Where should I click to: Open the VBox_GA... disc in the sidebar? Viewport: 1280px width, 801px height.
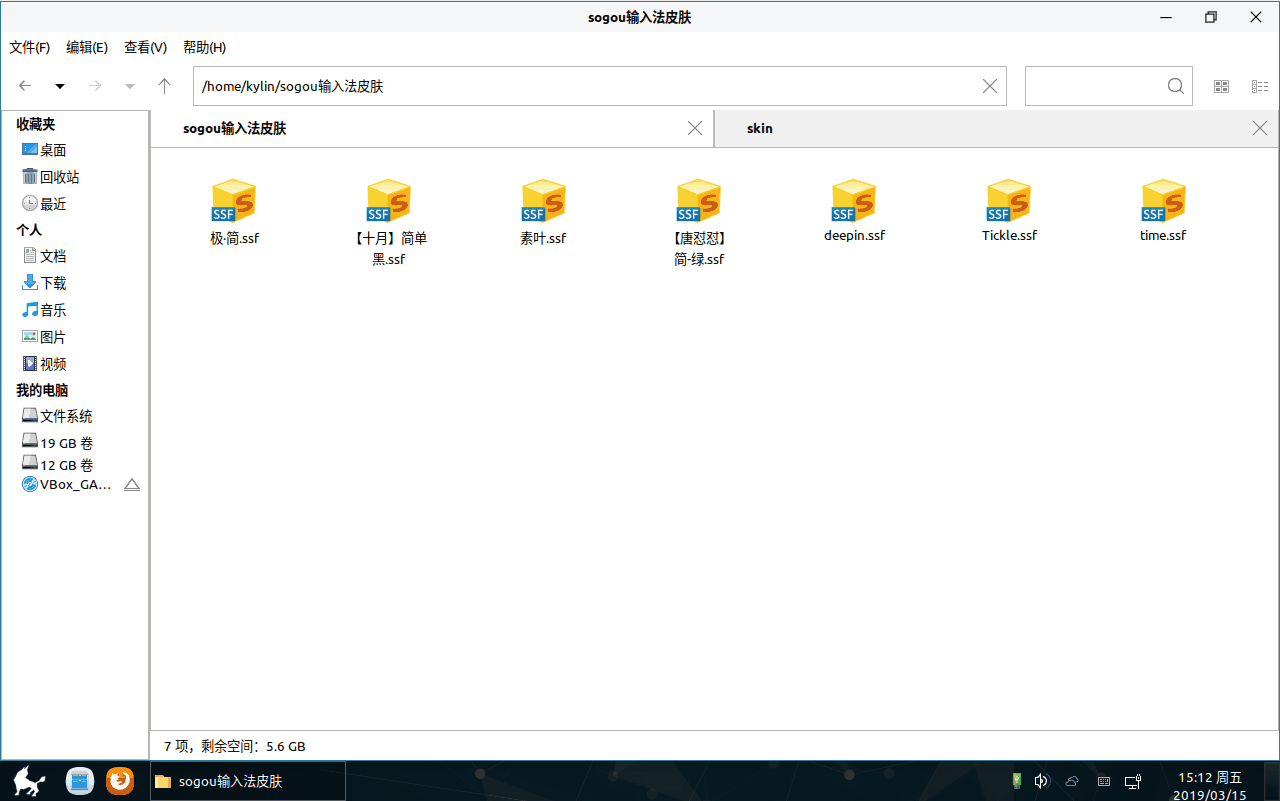(66, 485)
